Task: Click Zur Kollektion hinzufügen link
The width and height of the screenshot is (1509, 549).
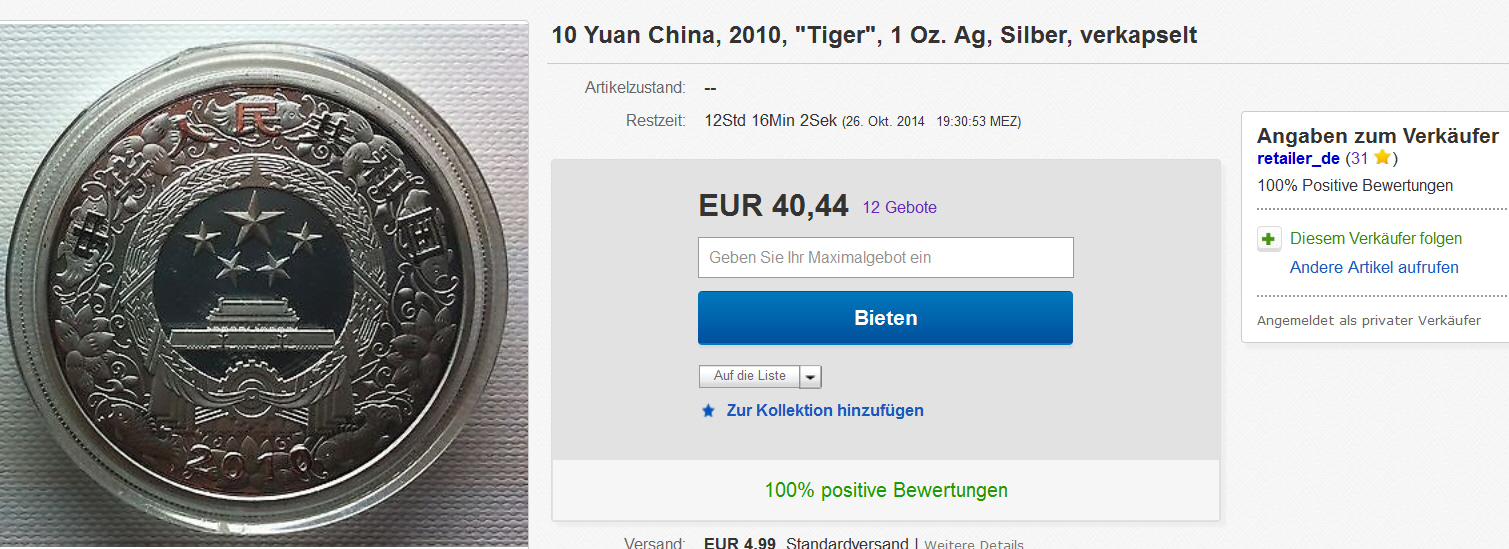Action: pos(825,411)
